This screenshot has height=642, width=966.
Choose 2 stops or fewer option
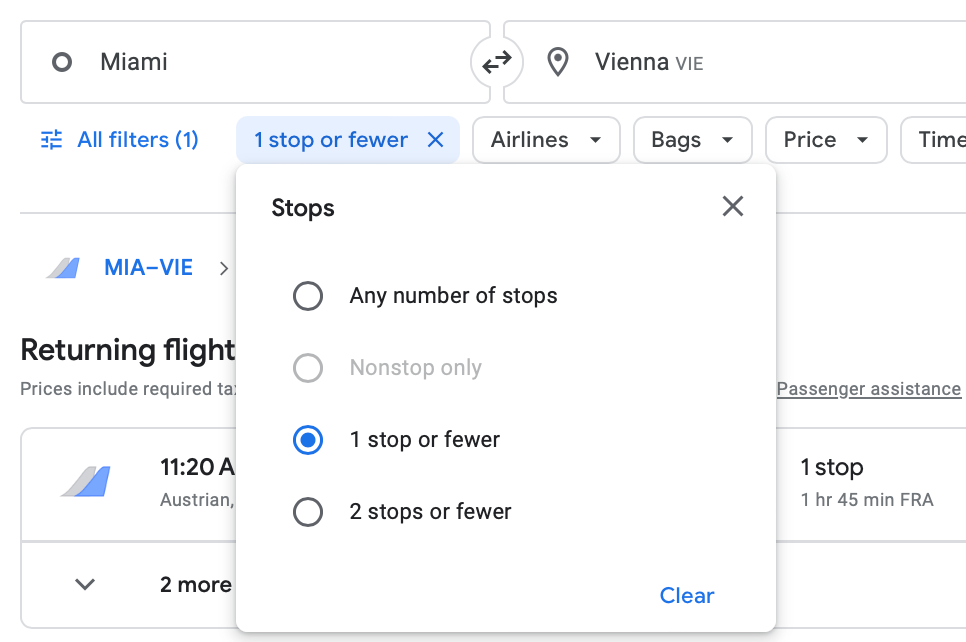[x=308, y=512]
